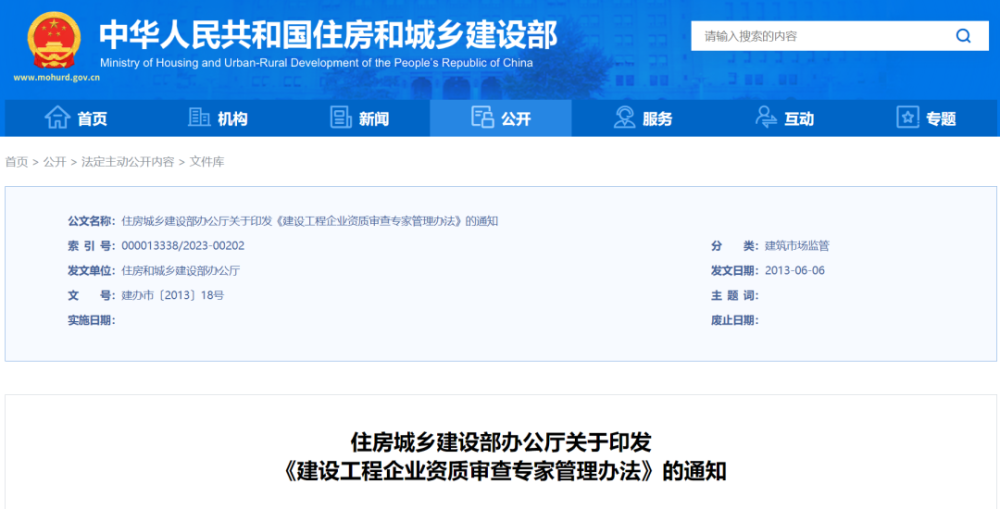The width and height of the screenshot is (1000, 509).
Task: Select the 服务 menu item
Action: (657, 119)
